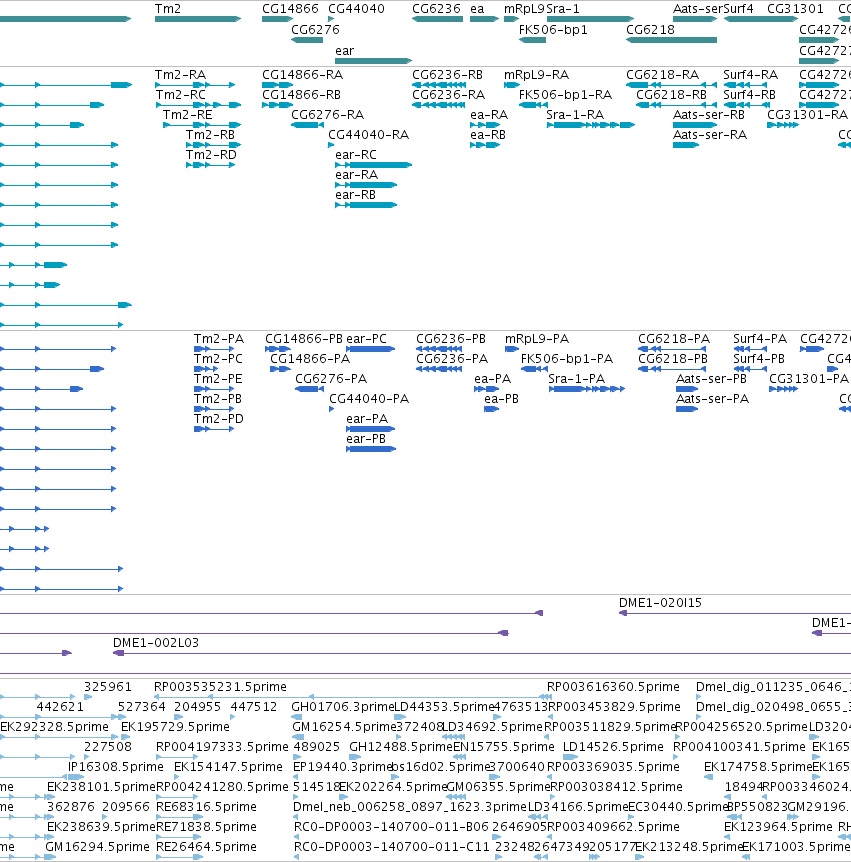The height and width of the screenshot is (862, 851).
Task: Click EST RP003616360.5prime
Action: click(x=613, y=687)
